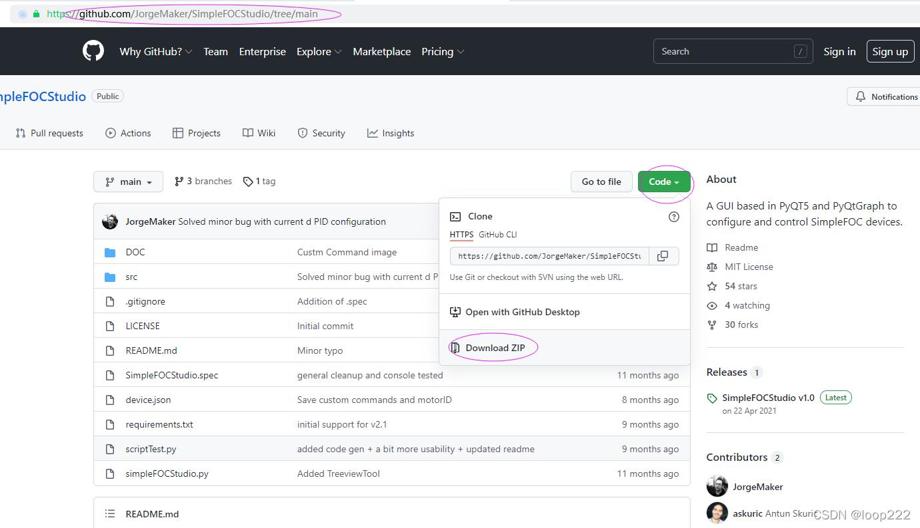The height and width of the screenshot is (528, 920).
Task: Click the clone URL text field
Action: 549,256
